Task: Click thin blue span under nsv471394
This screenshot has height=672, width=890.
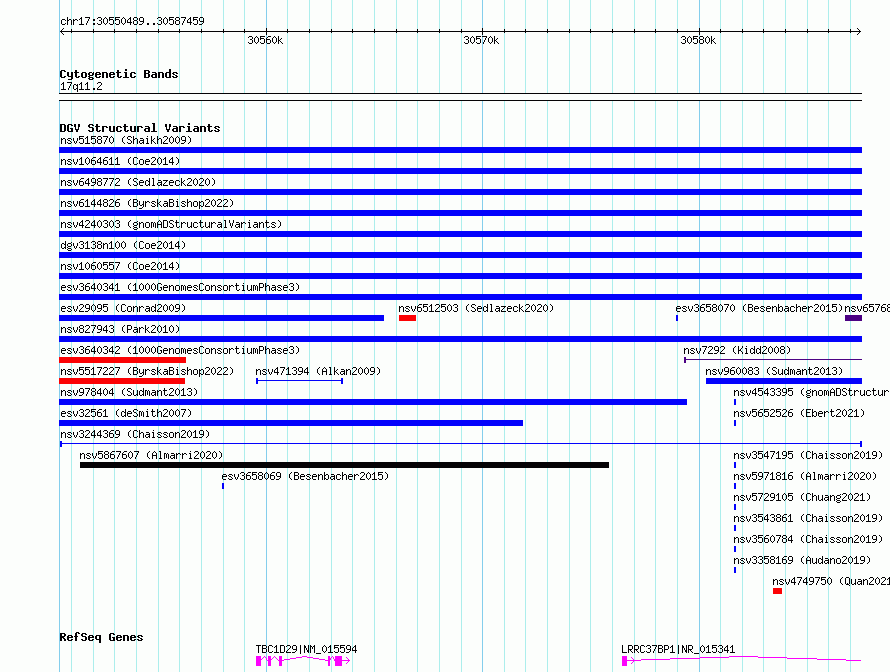Action: tap(299, 381)
